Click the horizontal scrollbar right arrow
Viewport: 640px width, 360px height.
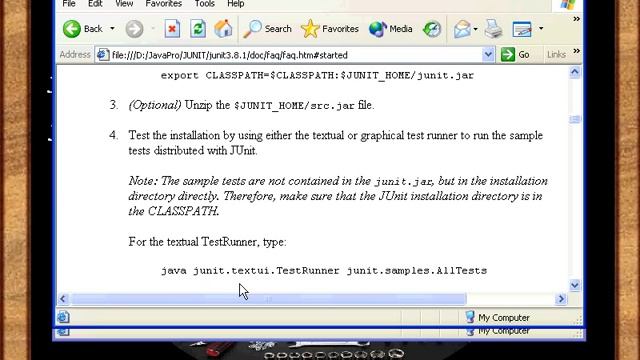click(561, 299)
